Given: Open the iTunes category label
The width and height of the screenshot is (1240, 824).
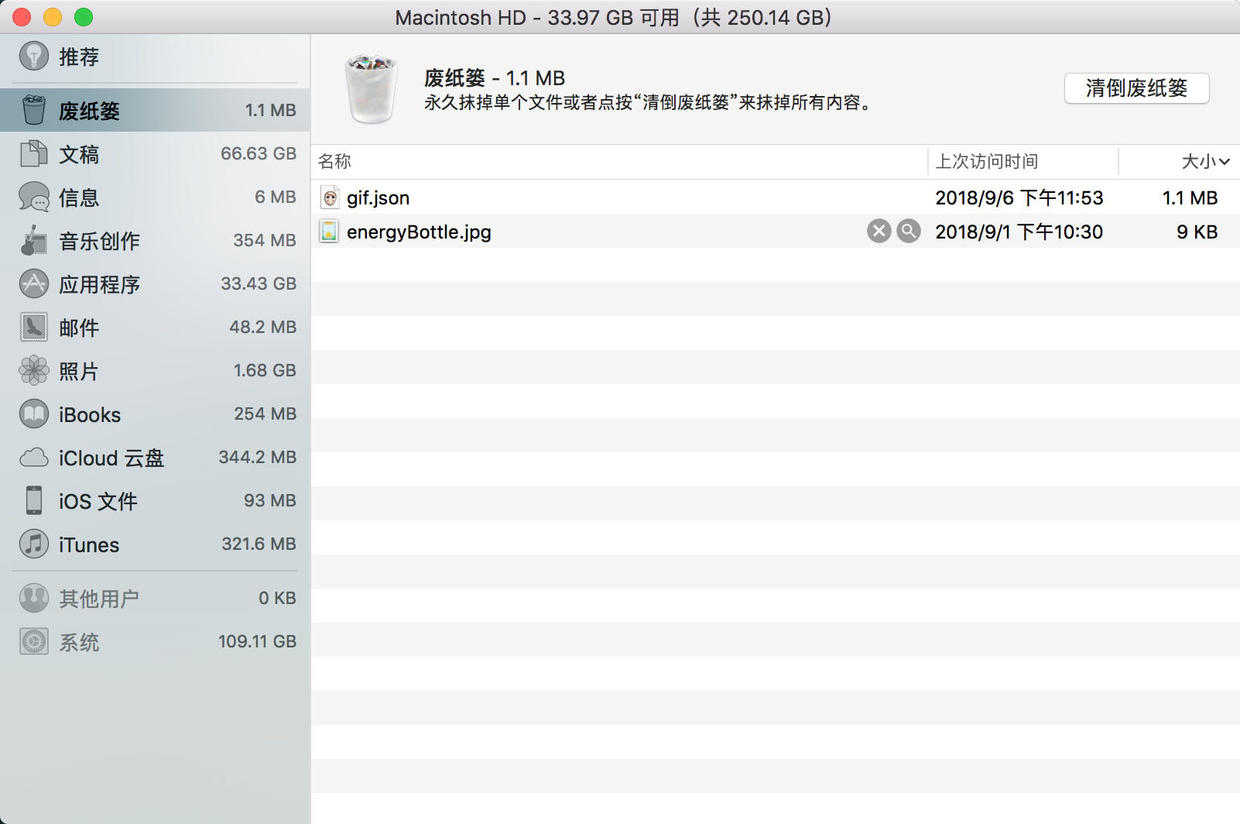Looking at the screenshot, I should [89, 545].
